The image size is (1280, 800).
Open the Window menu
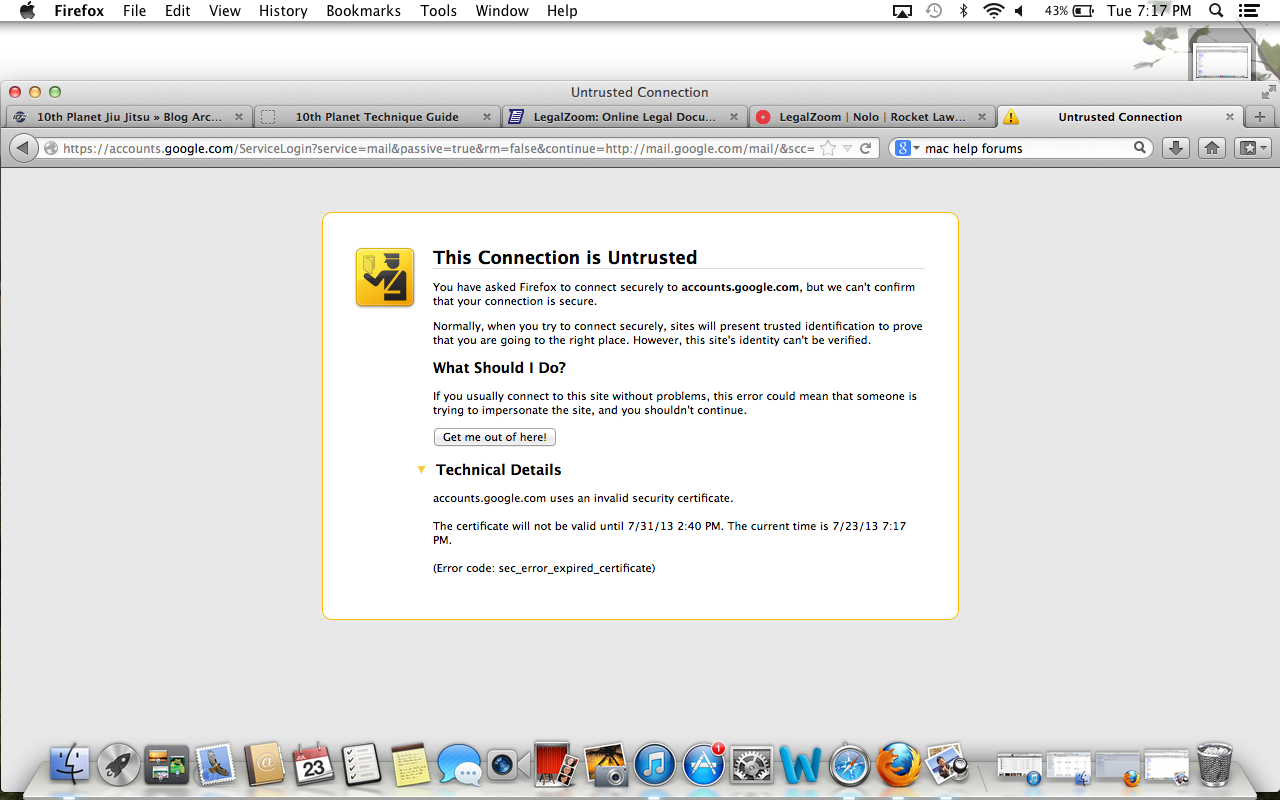[502, 11]
